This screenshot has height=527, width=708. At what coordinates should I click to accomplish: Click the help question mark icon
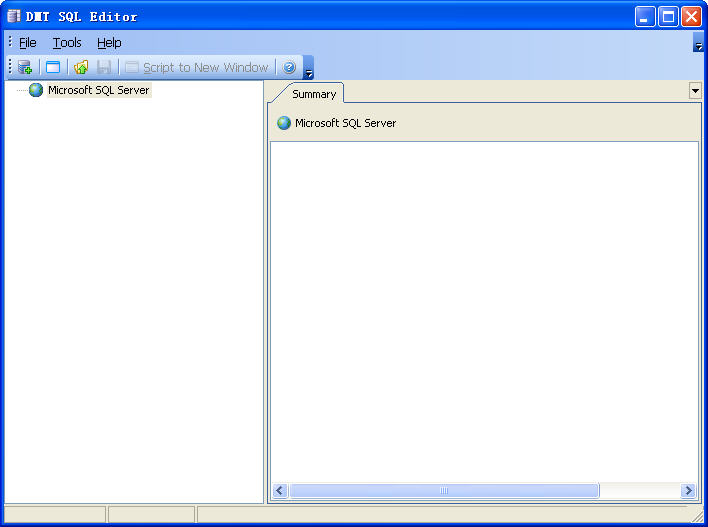289,68
